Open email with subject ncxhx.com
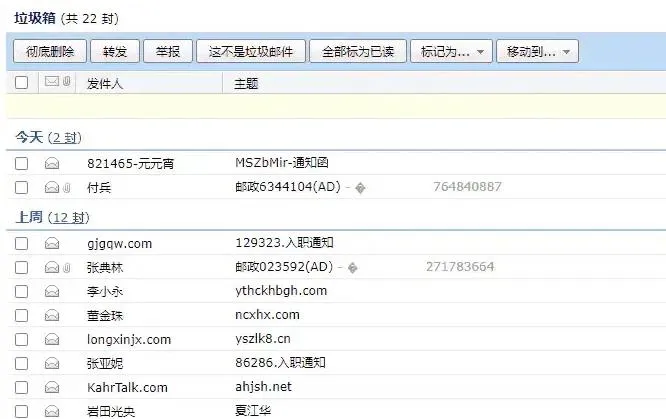Viewport: 666px width, 419px height. tap(267, 315)
